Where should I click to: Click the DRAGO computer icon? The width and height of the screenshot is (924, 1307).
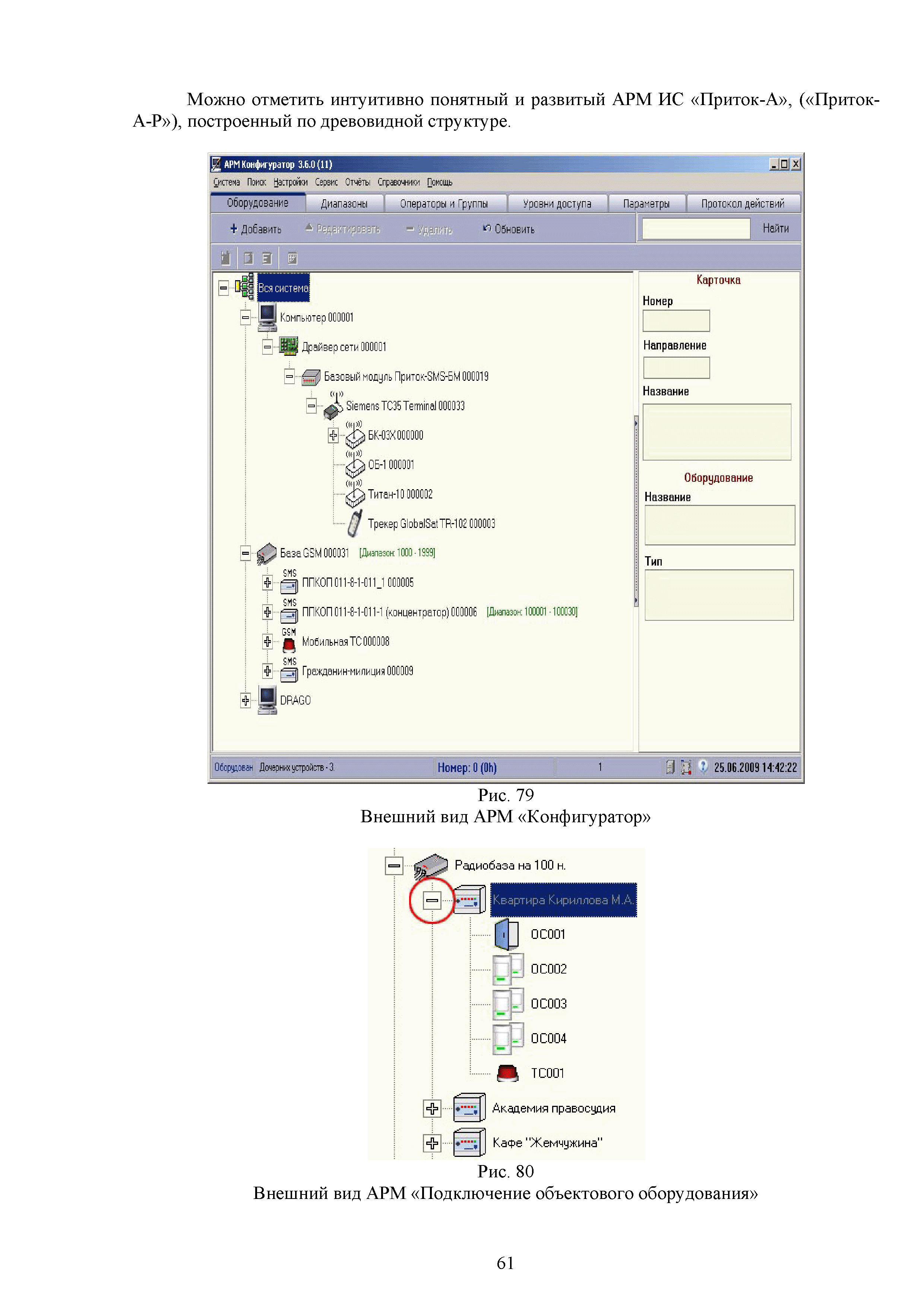point(267,700)
